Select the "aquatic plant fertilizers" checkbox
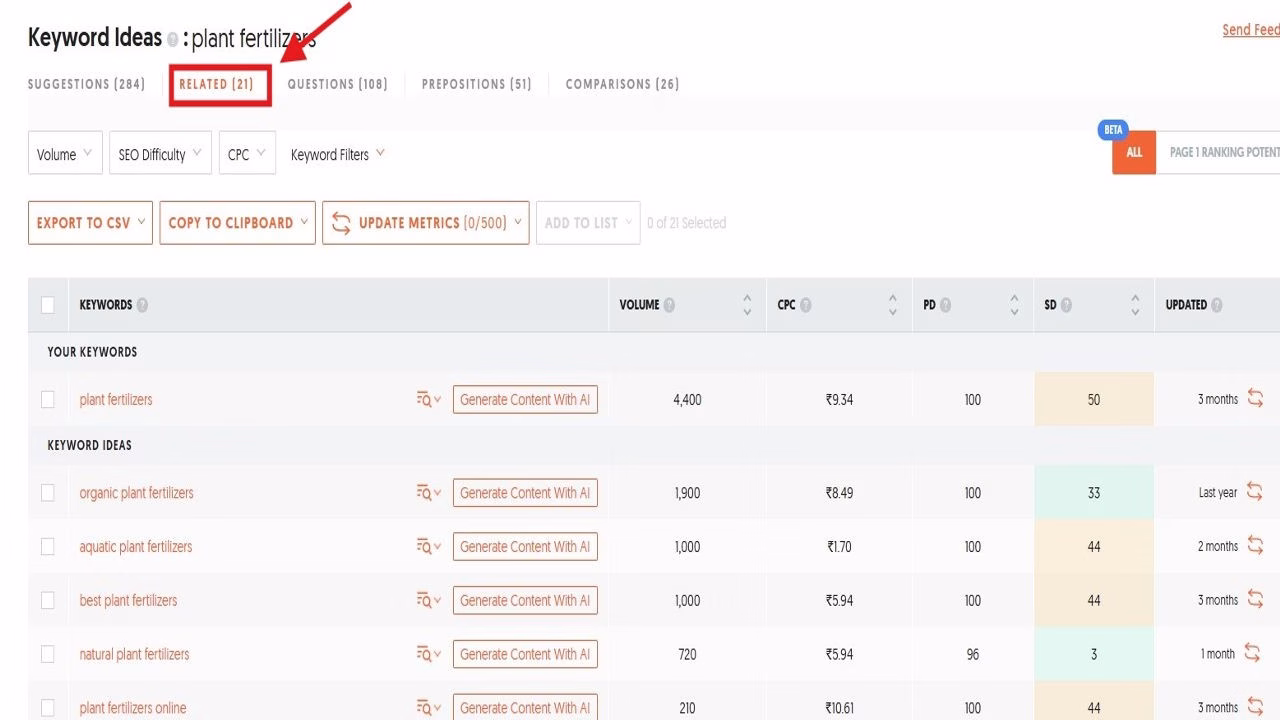The width and height of the screenshot is (1280, 720). [47, 546]
